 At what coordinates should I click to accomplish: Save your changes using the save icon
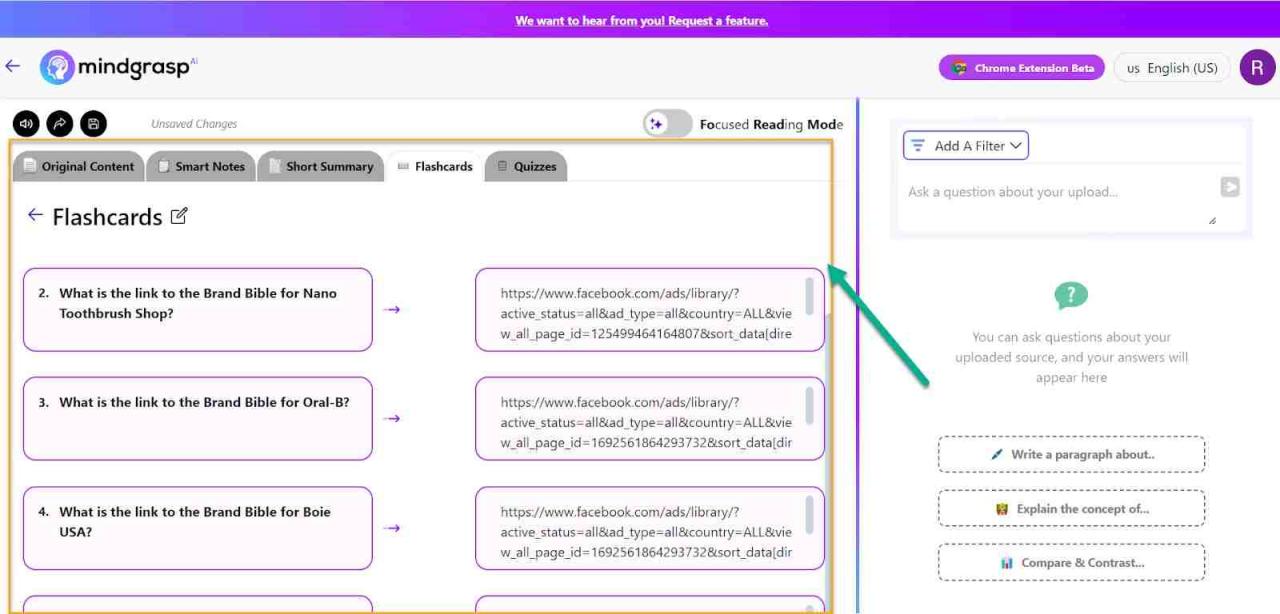pos(93,122)
